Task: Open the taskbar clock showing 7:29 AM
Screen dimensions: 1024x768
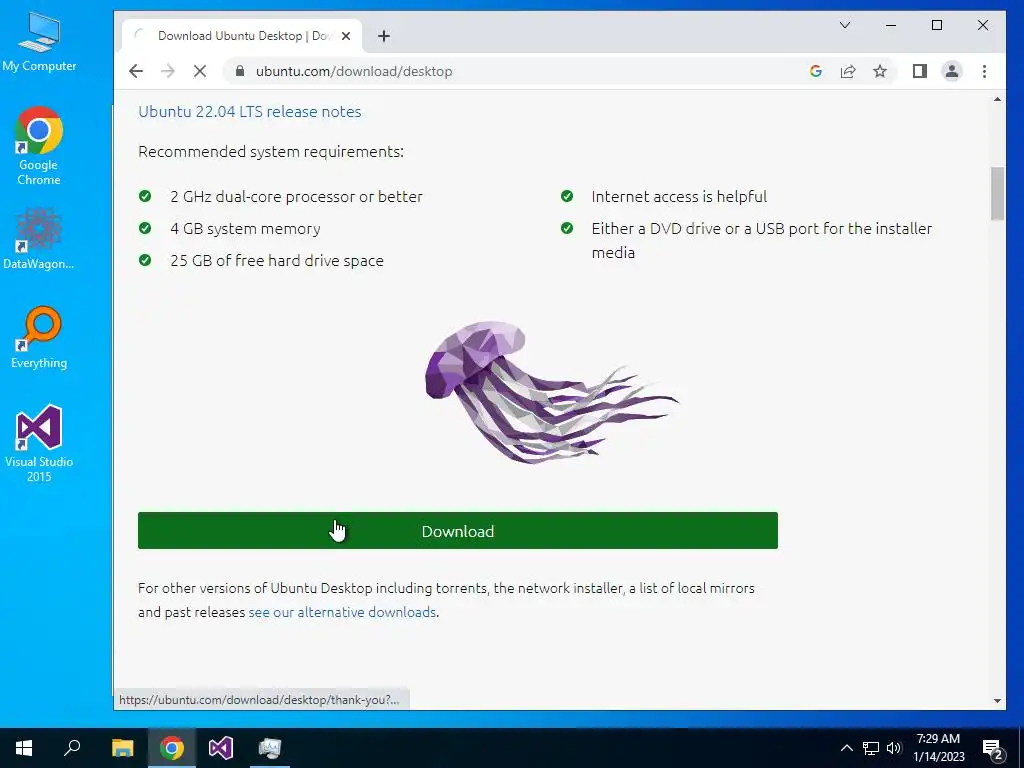Action: (938, 748)
